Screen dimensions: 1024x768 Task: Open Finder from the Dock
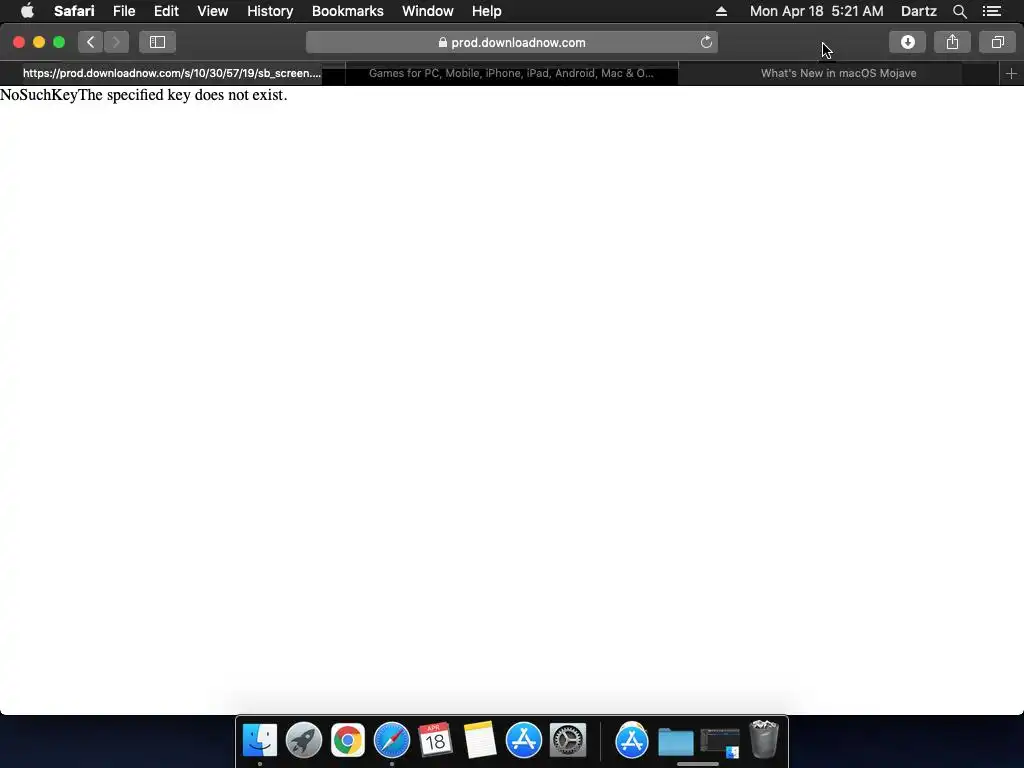260,741
